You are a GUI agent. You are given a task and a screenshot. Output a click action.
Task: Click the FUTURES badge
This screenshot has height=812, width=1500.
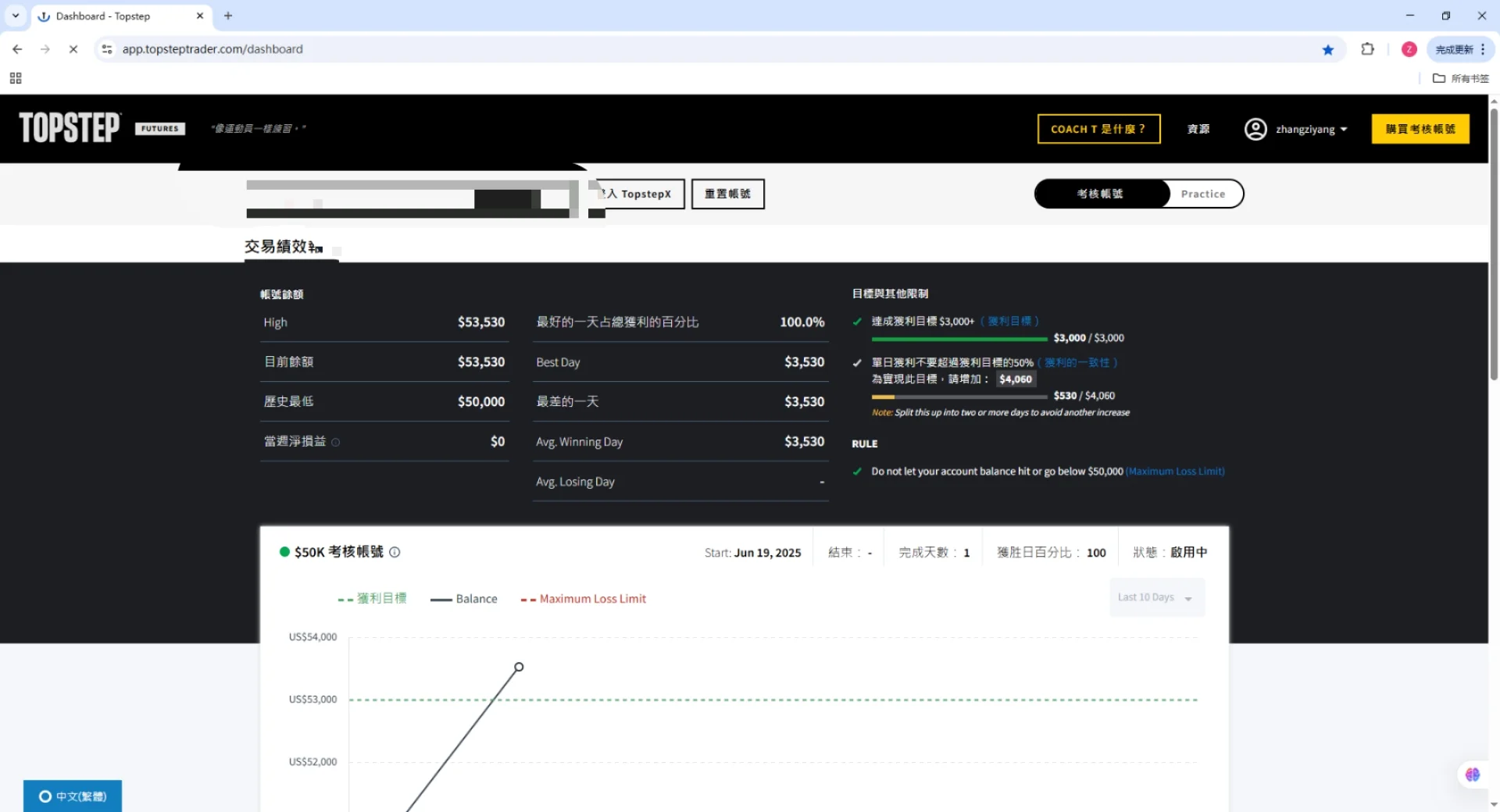[160, 129]
